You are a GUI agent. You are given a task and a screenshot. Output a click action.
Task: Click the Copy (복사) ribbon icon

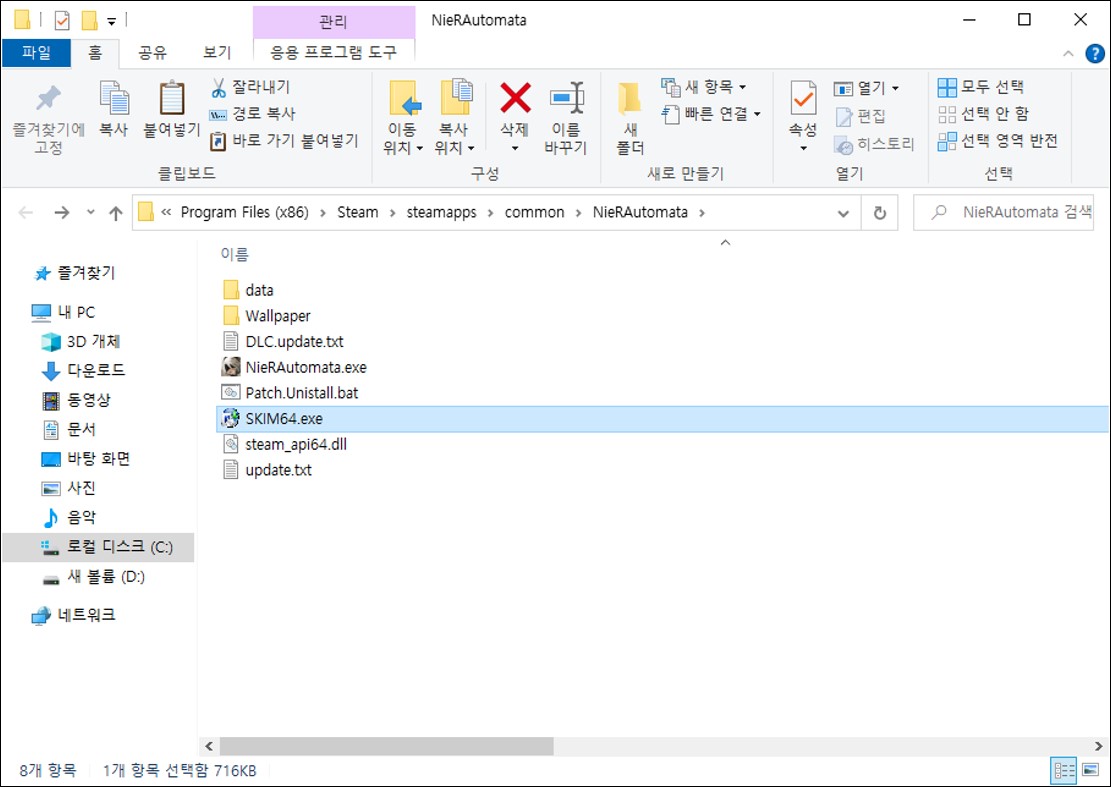(114, 98)
